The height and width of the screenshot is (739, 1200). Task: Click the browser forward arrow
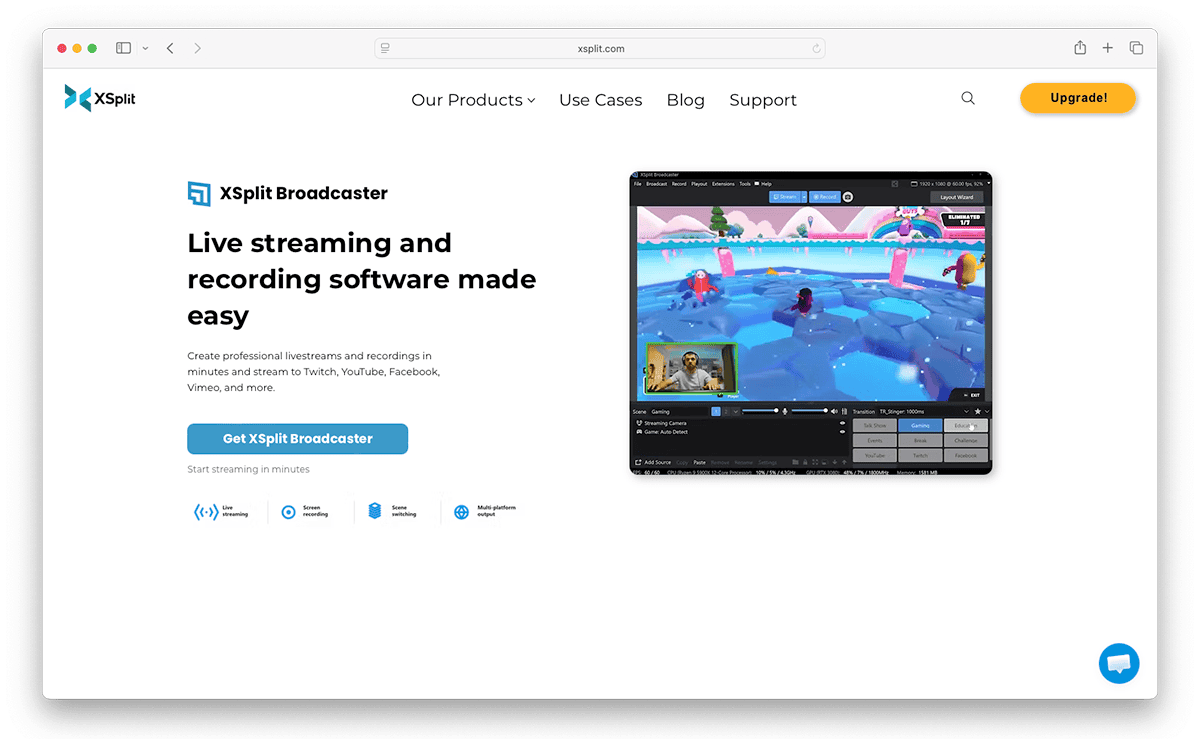[x=198, y=48]
